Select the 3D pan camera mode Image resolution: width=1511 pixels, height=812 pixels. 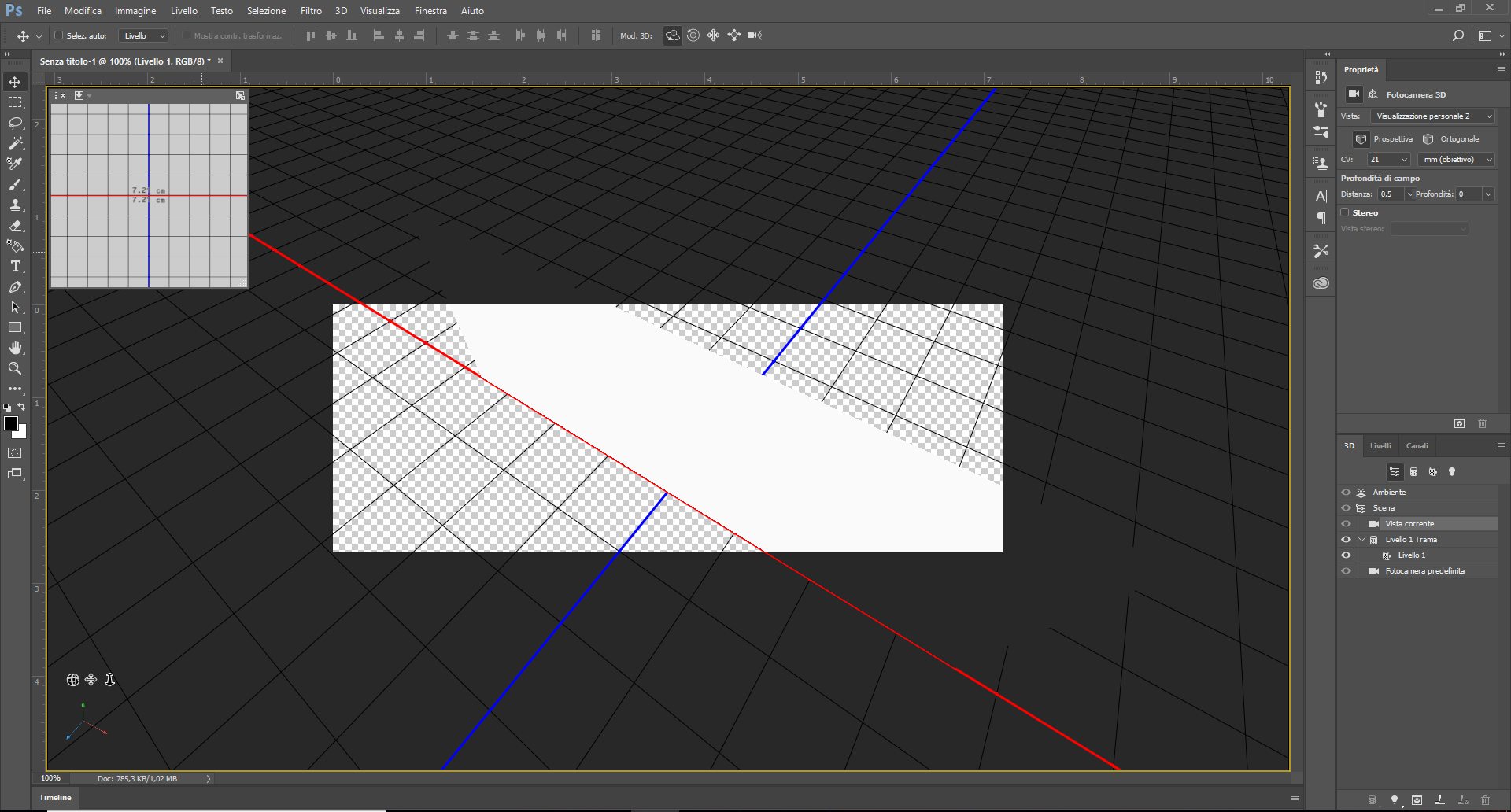(713, 35)
